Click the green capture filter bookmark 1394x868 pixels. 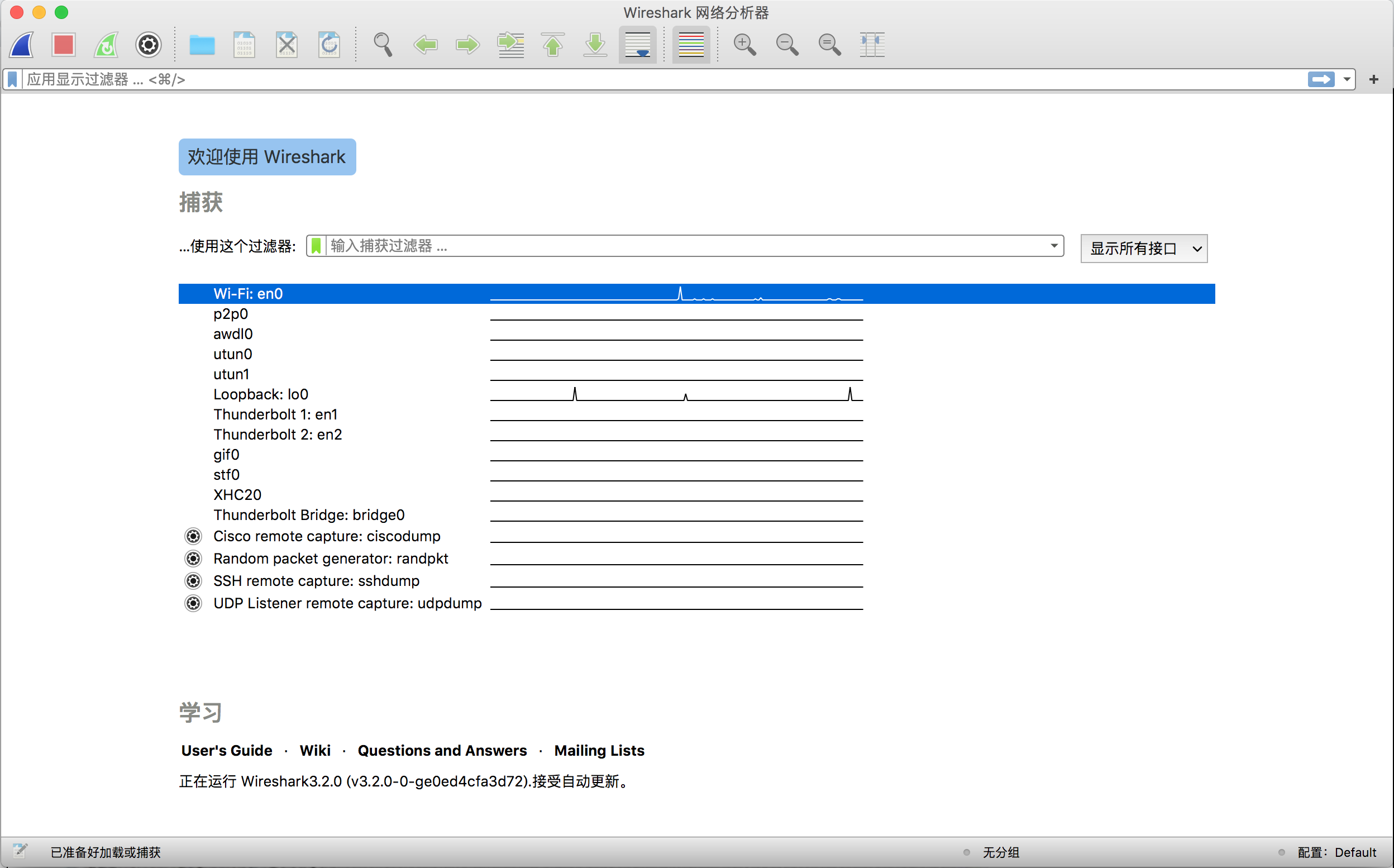[x=316, y=246]
